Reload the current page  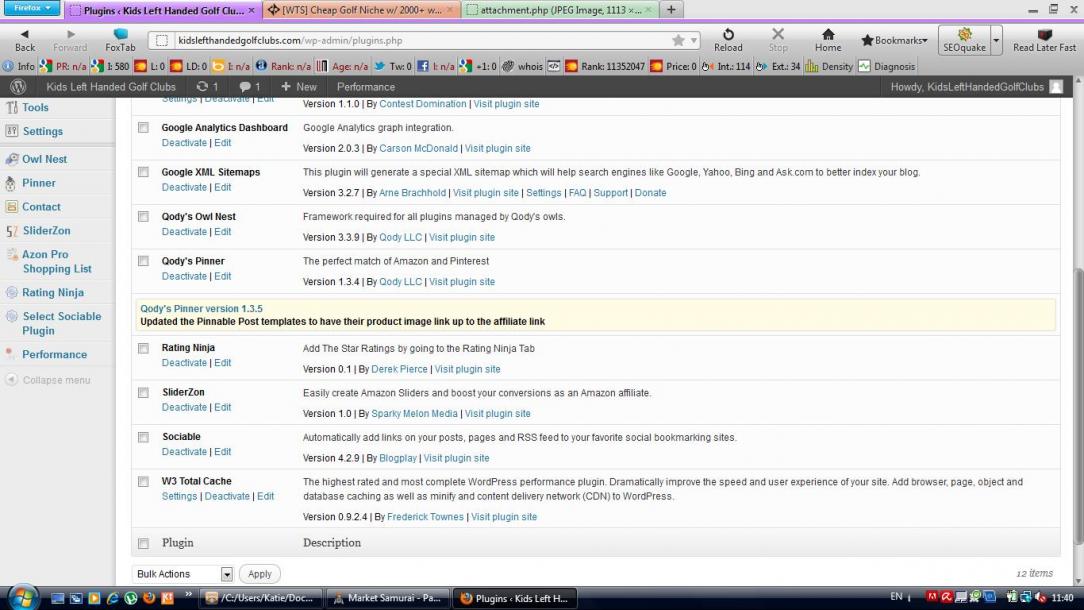(x=728, y=40)
